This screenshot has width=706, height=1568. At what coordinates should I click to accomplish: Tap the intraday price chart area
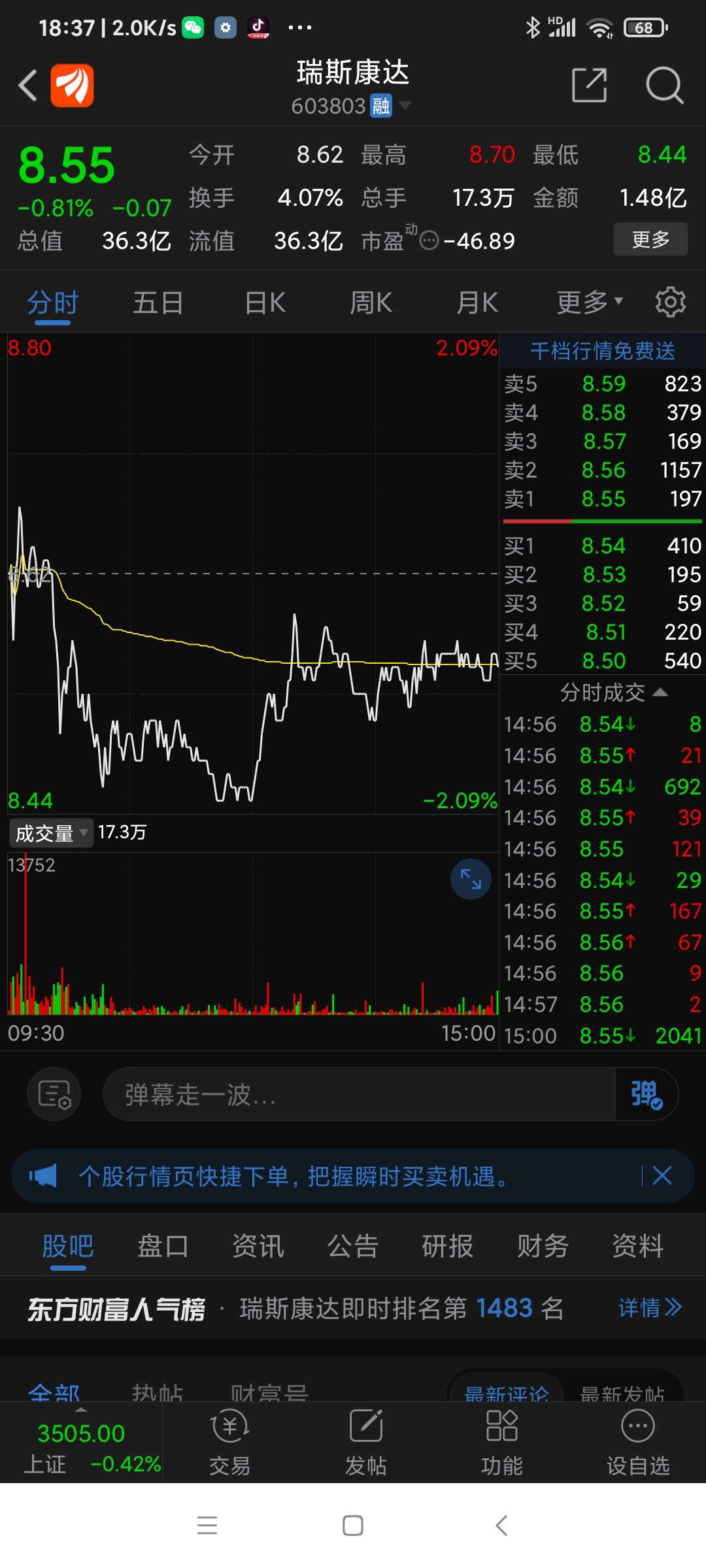pos(253,573)
